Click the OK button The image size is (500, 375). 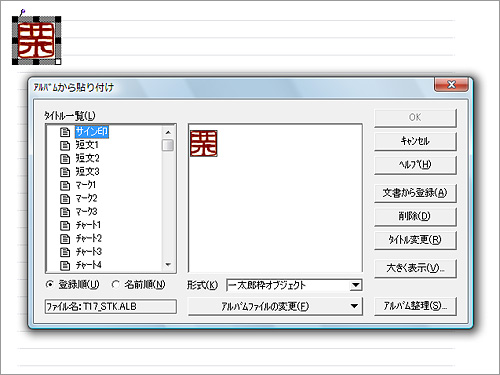pyautogui.click(x=415, y=117)
